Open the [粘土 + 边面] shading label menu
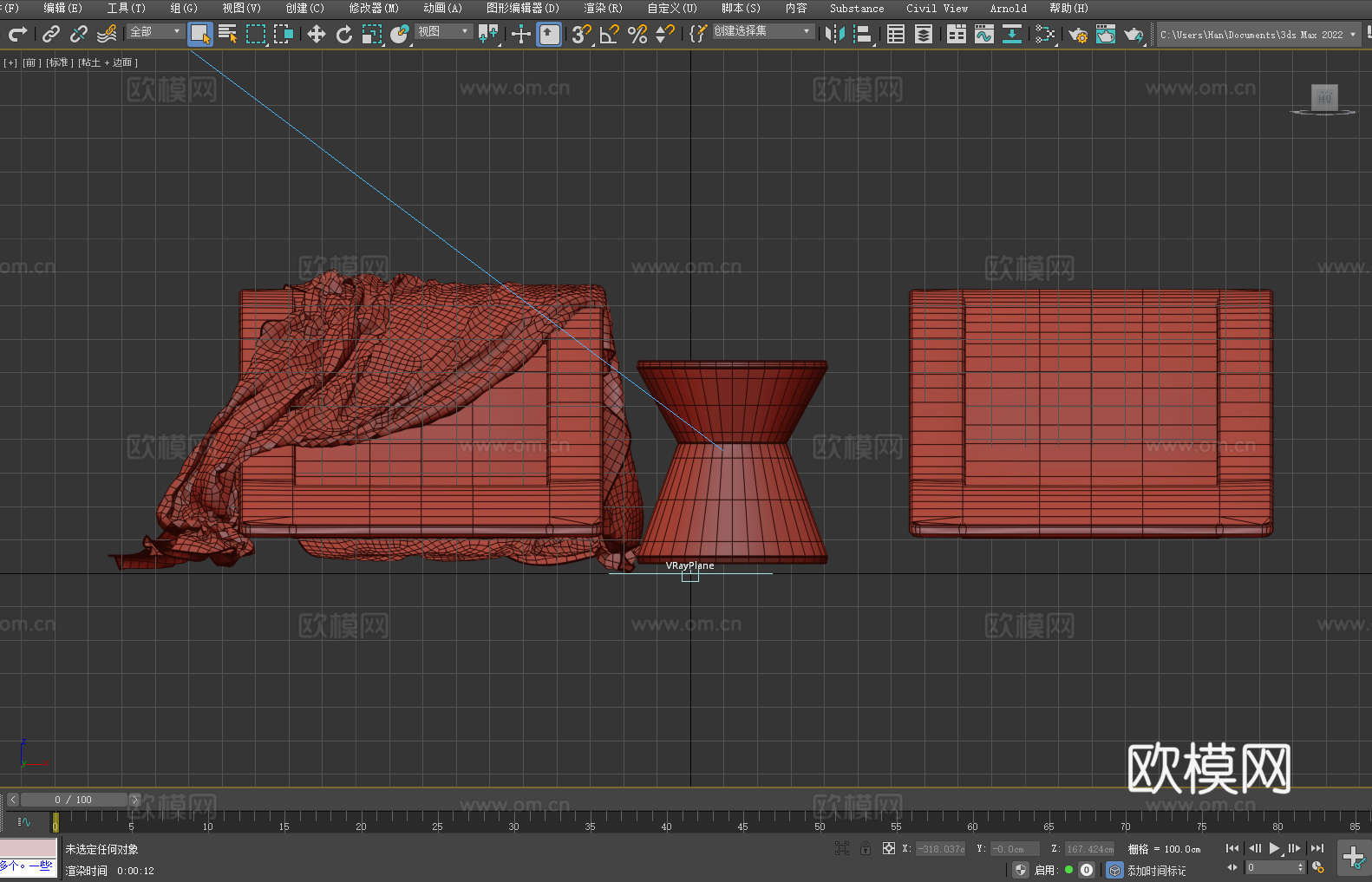This screenshot has width=1372, height=882. point(108,62)
